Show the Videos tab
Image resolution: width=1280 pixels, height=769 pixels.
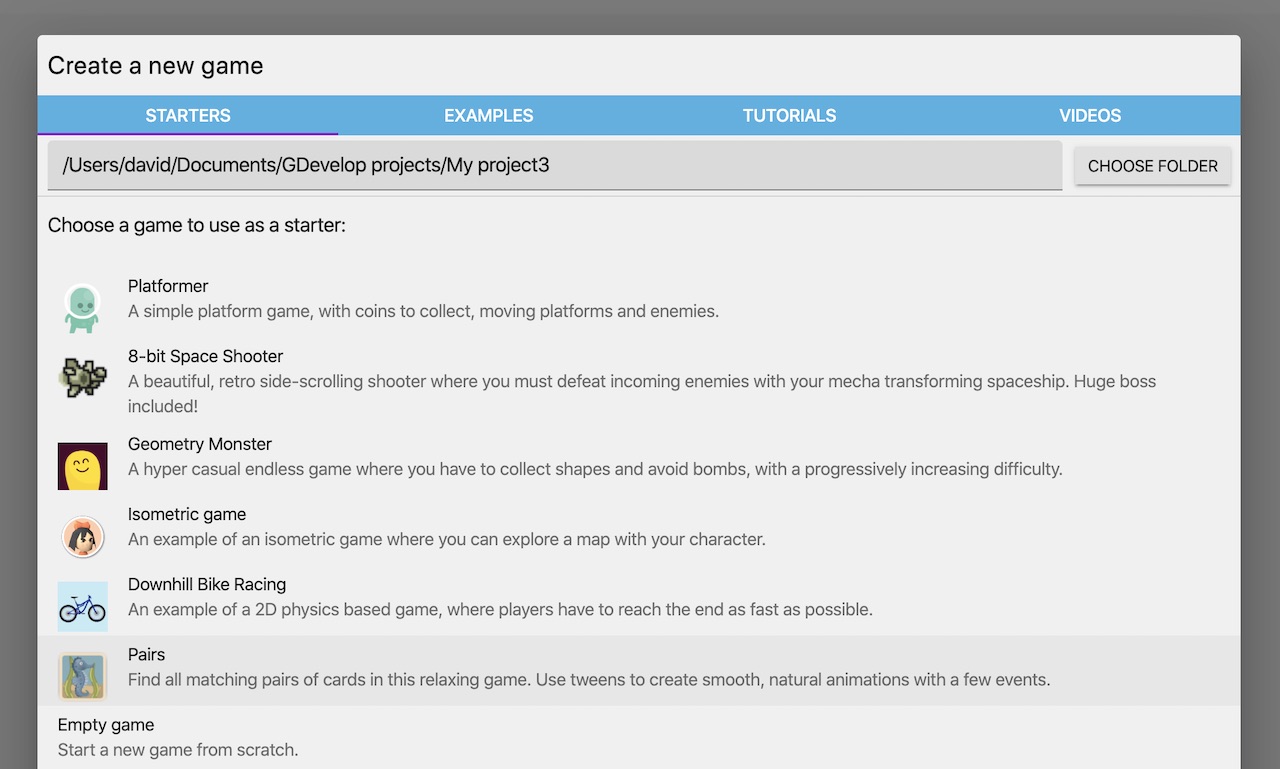click(x=1090, y=116)
